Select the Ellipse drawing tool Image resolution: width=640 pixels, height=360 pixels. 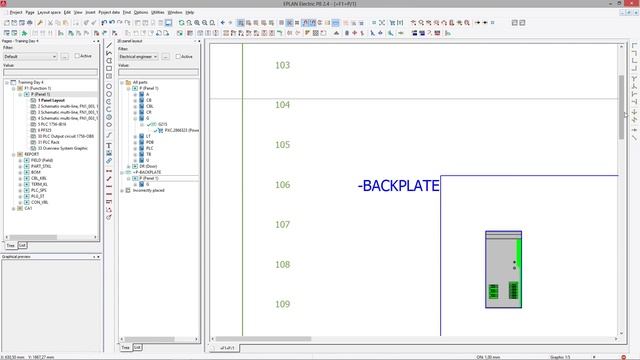109,125
